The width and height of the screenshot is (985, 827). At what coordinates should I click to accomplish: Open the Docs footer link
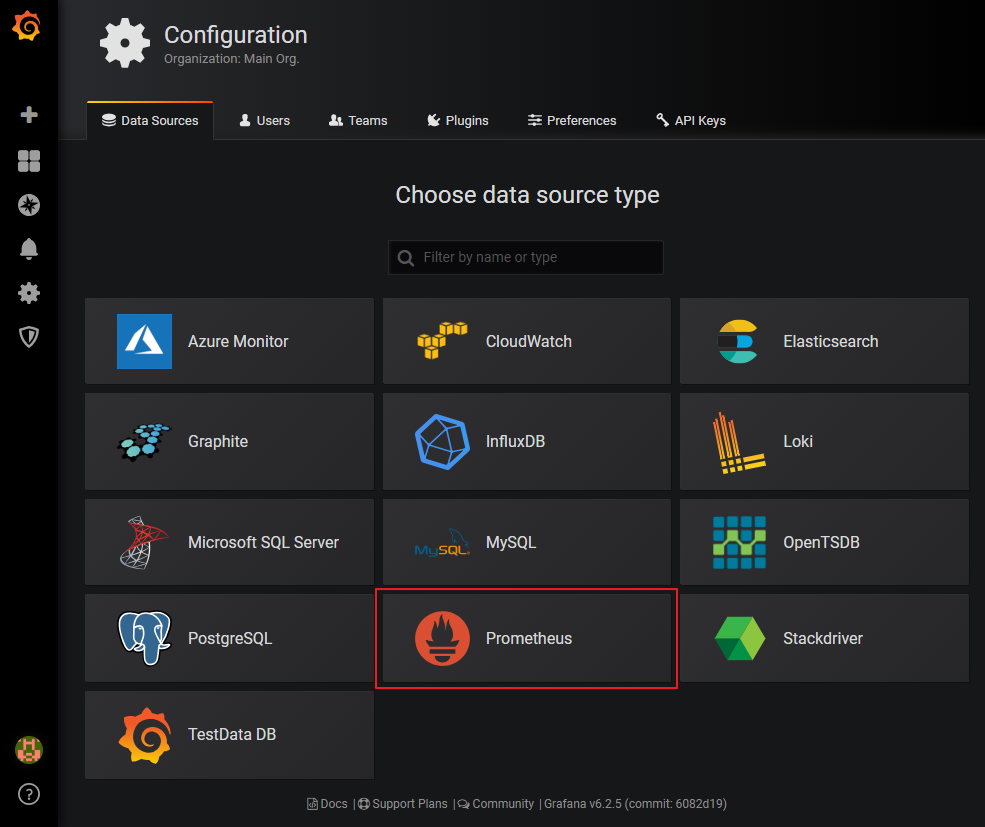328,804
